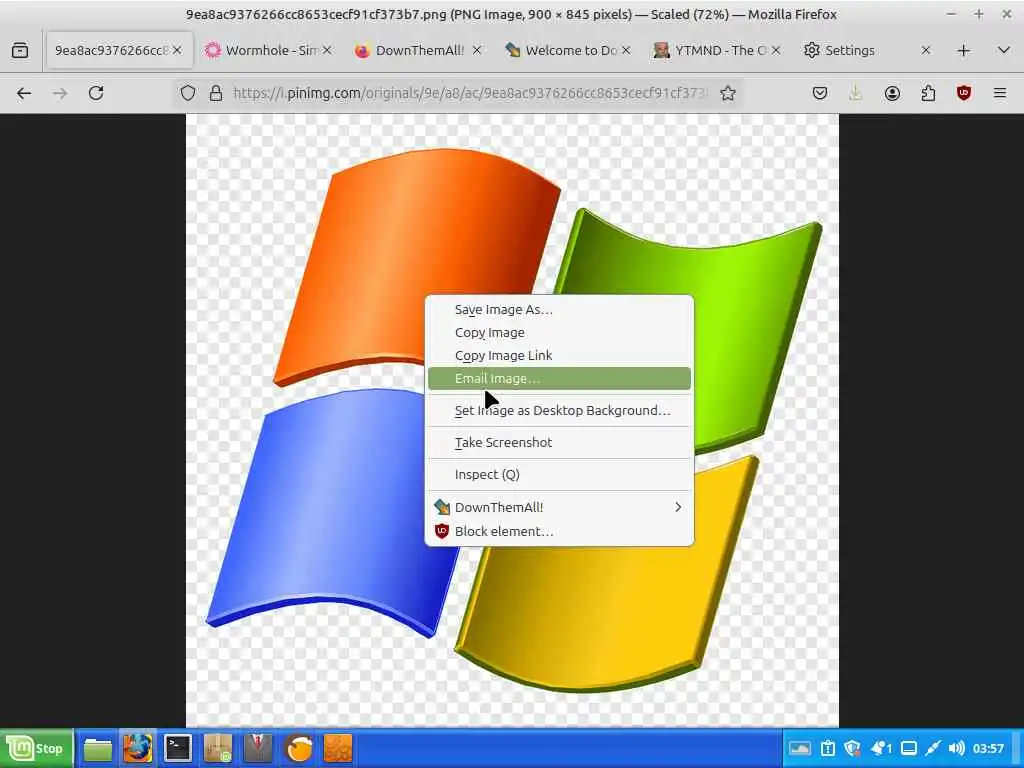Screen dimensions: 1024x768
Task: Click the orange square taskbar icon
Action: [x=338, y=748]
